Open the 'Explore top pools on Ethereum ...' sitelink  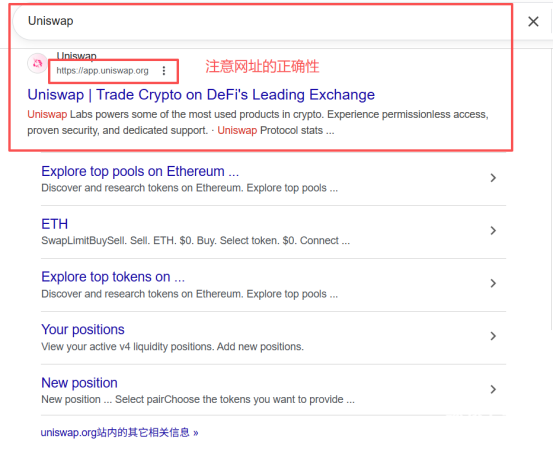point(140,171)
